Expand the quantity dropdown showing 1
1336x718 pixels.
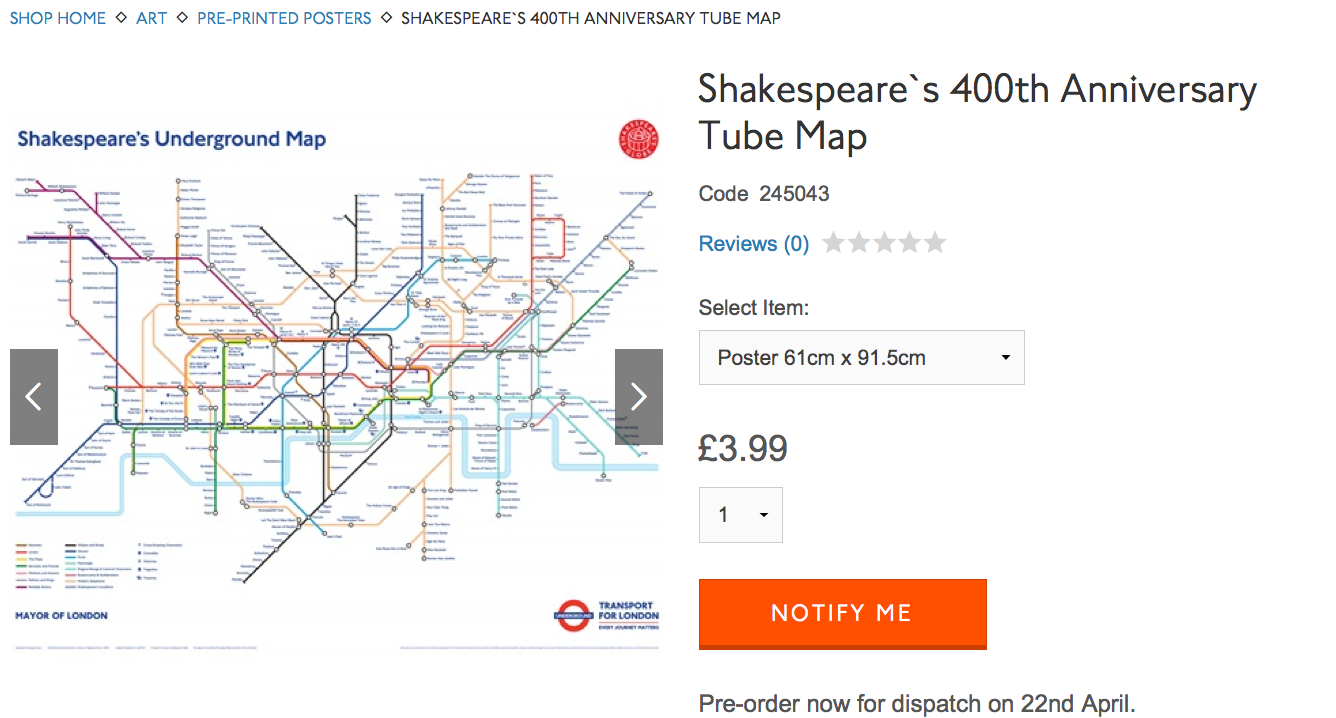click(x=740, y=515)
